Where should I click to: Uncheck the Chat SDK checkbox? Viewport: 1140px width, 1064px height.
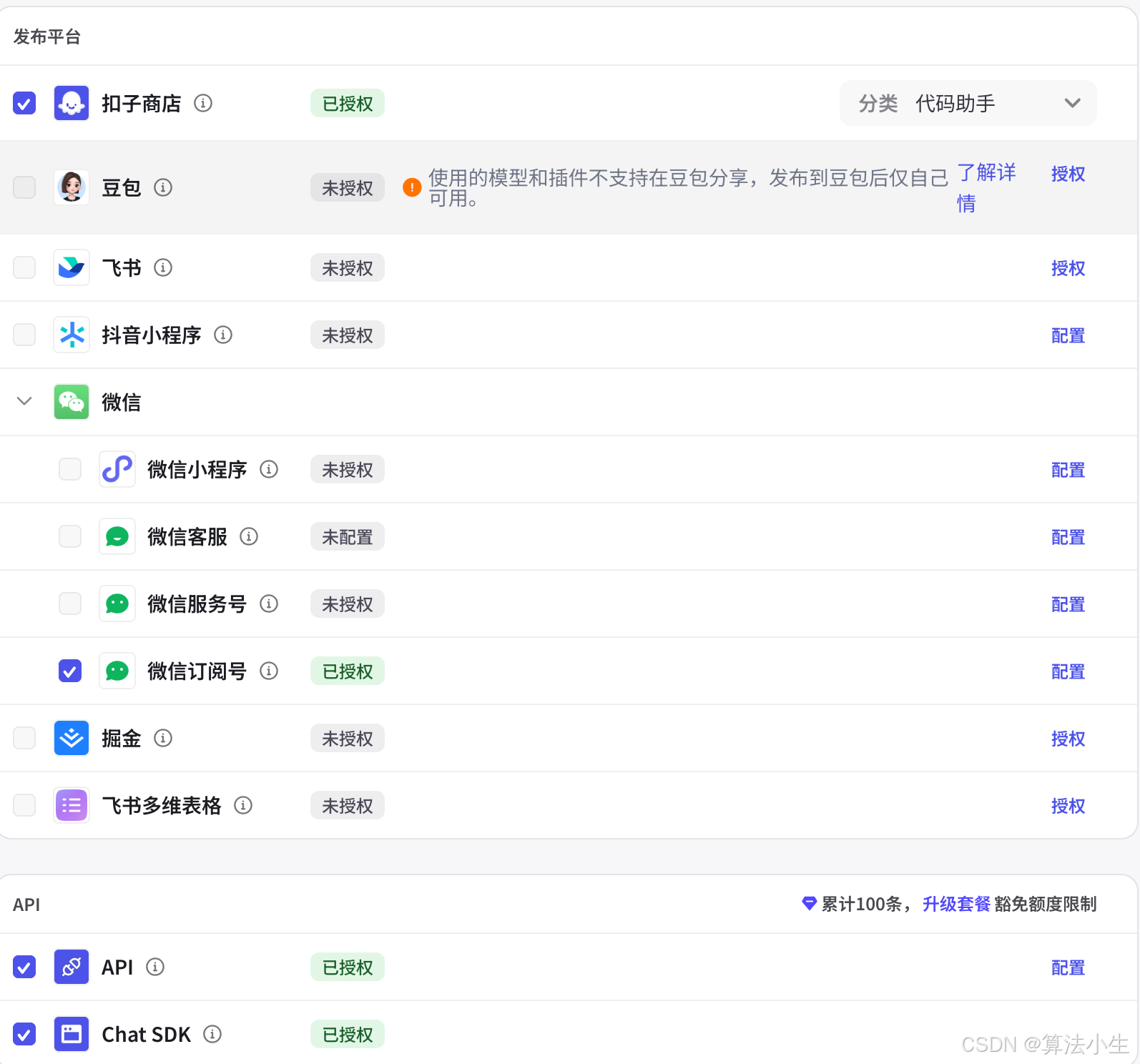[x=24, y=1034]
